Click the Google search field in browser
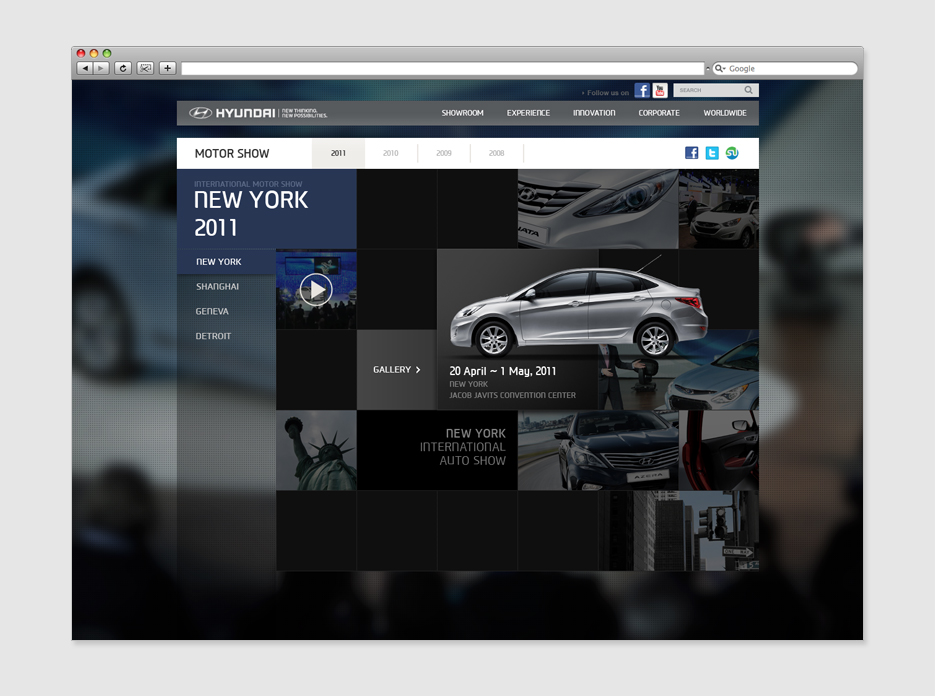The width and height of the screenshot is (935, 696). tap(785, 69)
